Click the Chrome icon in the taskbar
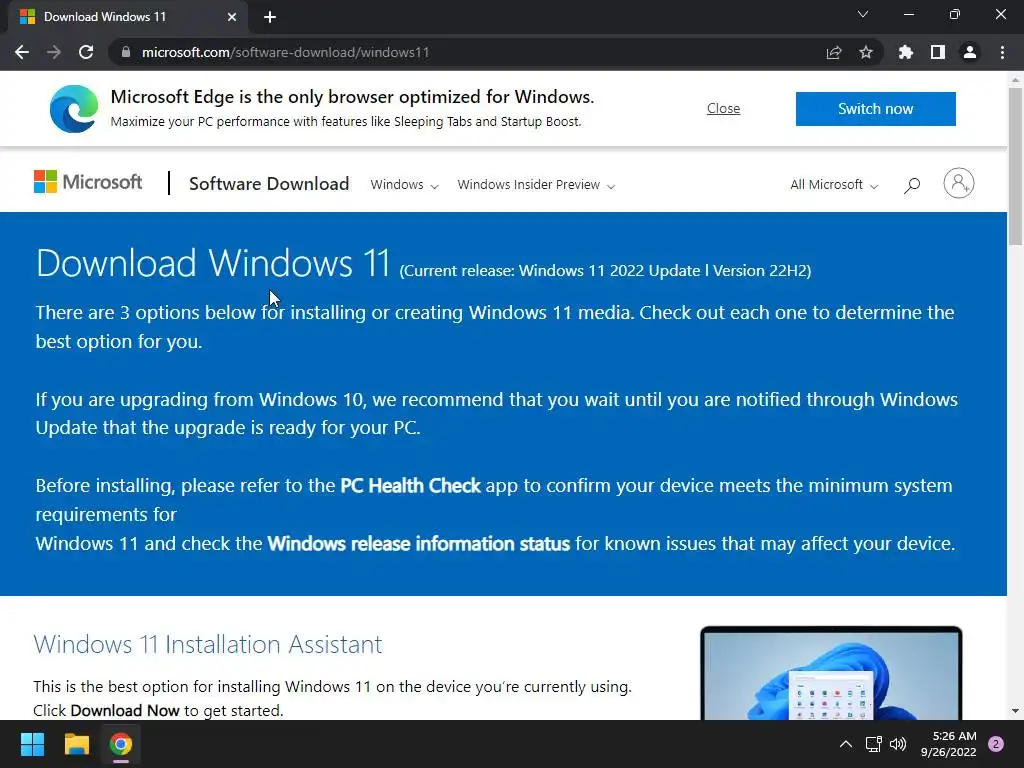 pos(121,744)
